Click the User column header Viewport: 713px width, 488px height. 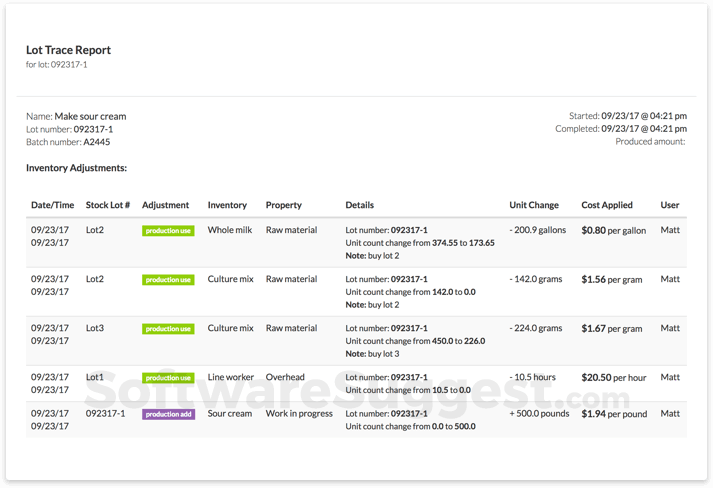point(670,205)
